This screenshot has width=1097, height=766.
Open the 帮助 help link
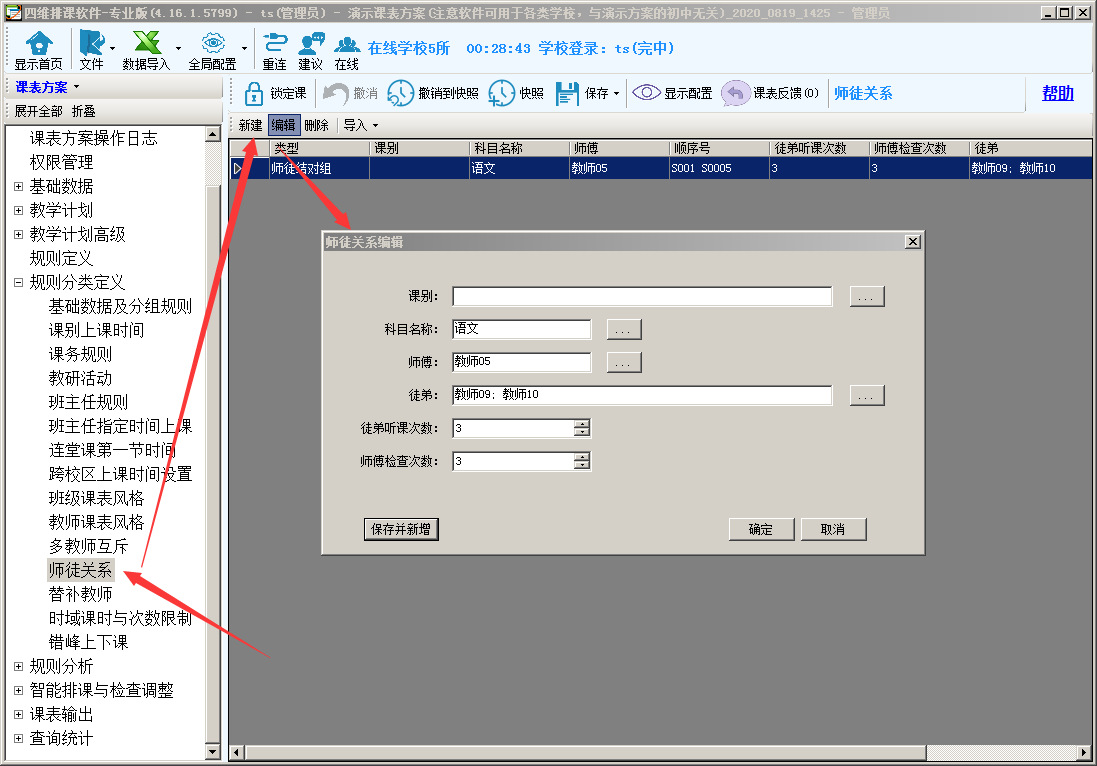click(x=1057, y=94)
